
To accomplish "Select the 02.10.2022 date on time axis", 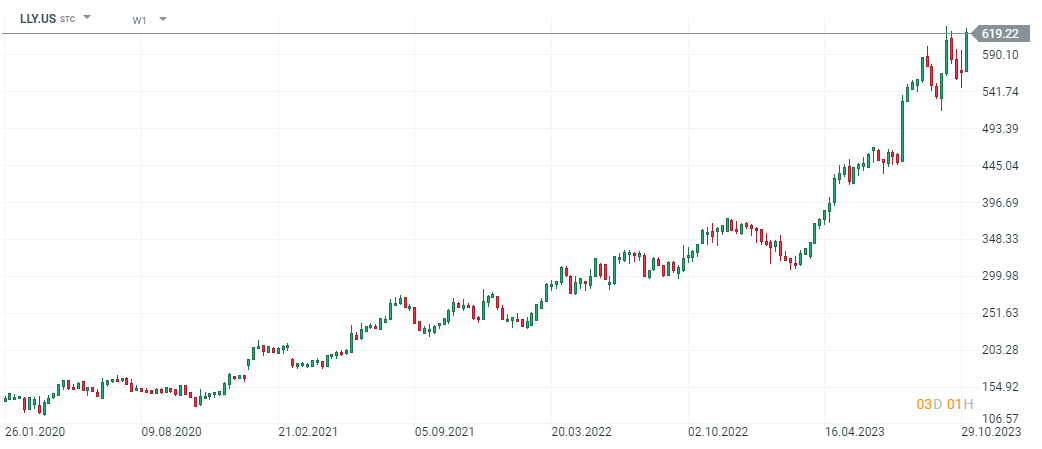I will (718, 432).
